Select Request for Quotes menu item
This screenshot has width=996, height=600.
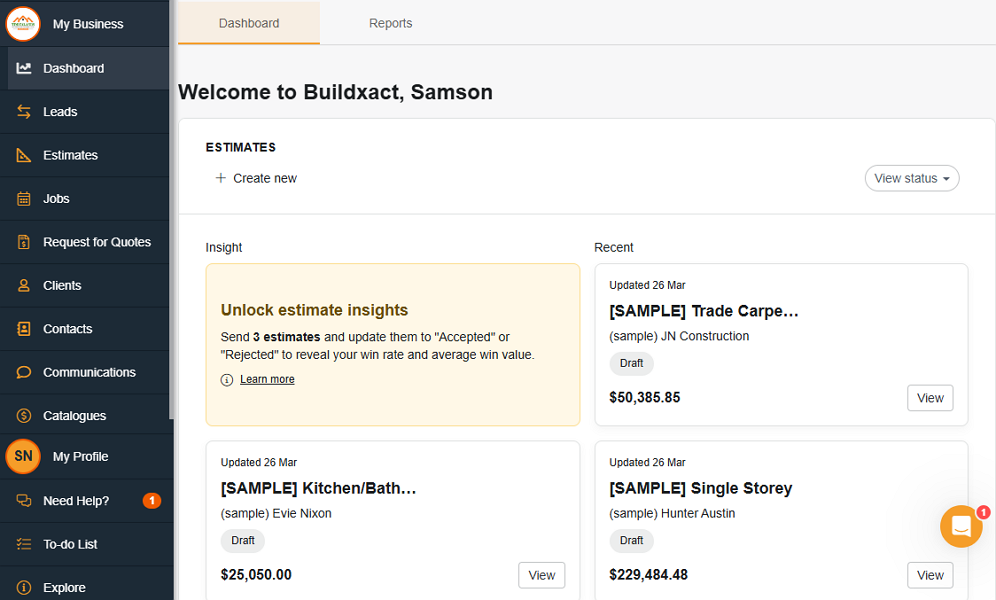[x=84, y=242]
